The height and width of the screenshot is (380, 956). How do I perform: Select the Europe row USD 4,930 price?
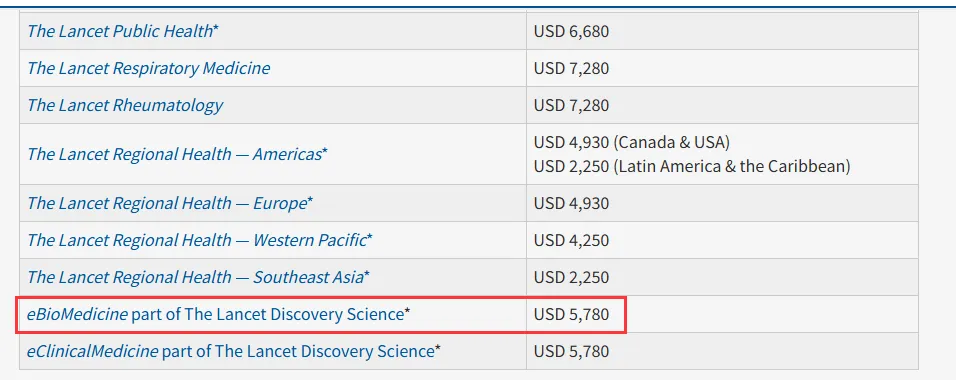tap(571, 203)
